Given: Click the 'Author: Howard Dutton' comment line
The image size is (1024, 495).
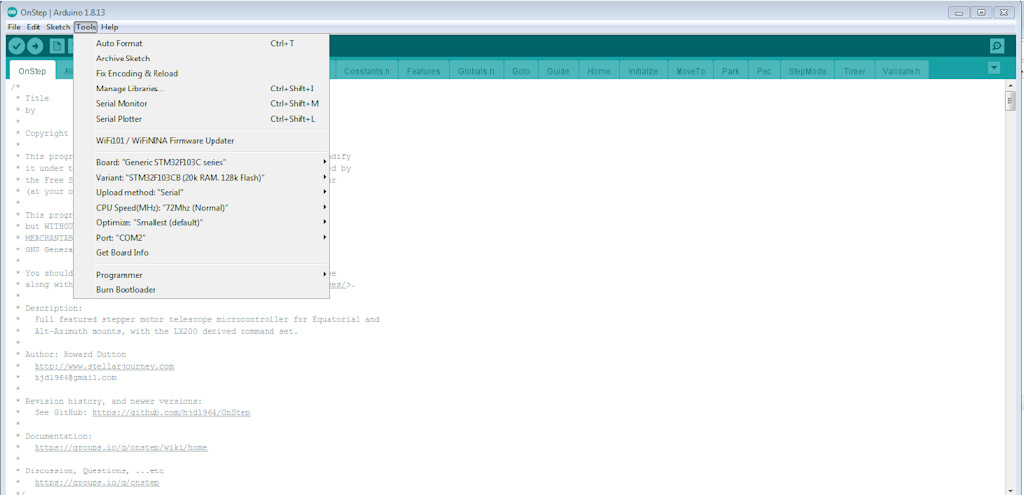Looking at the screenshot, I should [x=74, y=354].
